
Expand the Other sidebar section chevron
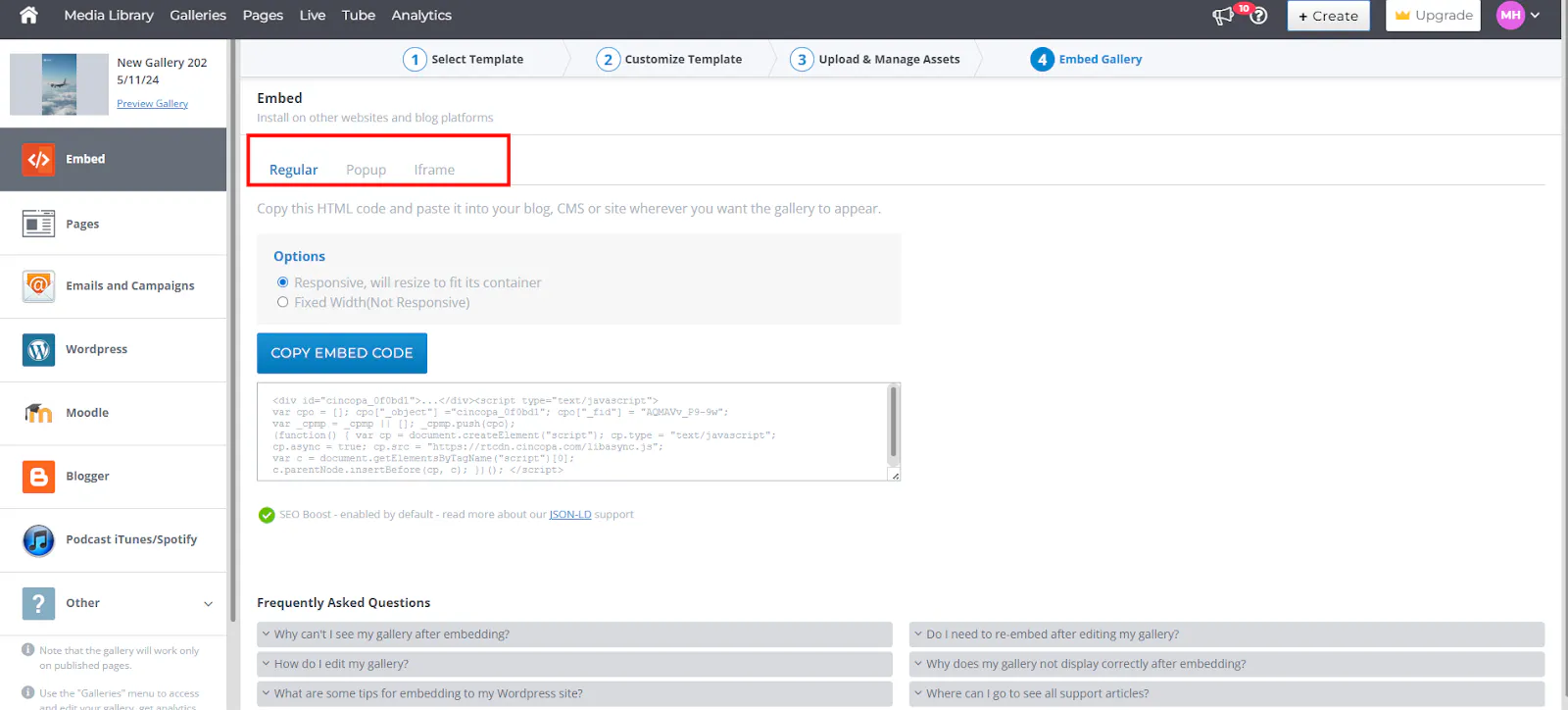tap(208, 604)
